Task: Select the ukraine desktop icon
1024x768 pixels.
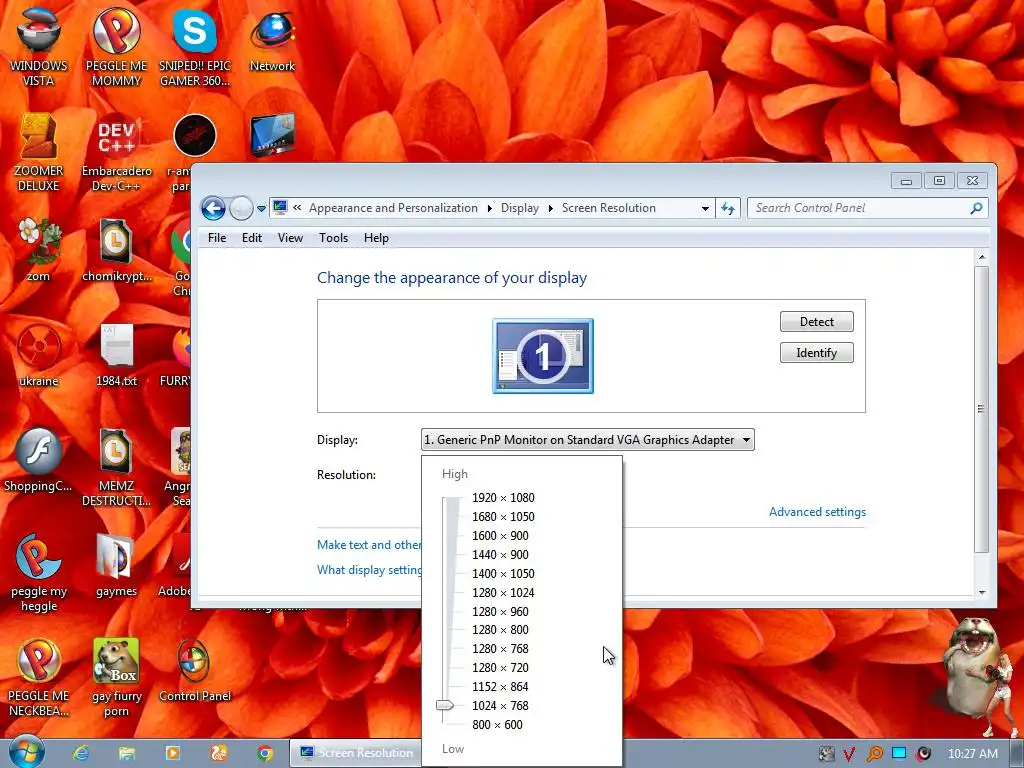Action: 39,354
